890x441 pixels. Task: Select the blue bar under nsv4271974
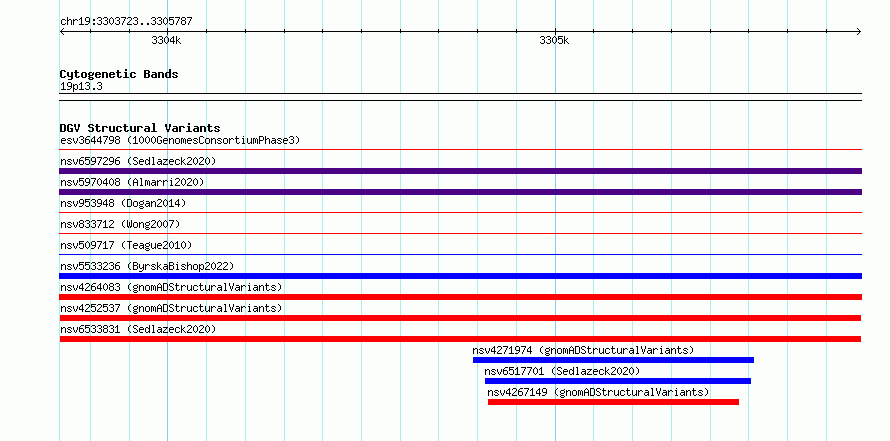point(613,360)
